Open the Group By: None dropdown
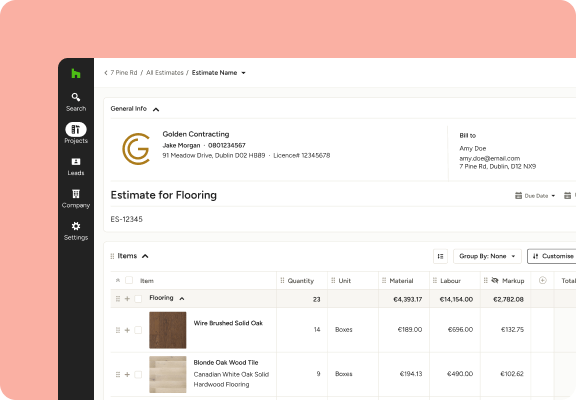The height and width of the screenshot is (400, 576). tap(487, 256)
